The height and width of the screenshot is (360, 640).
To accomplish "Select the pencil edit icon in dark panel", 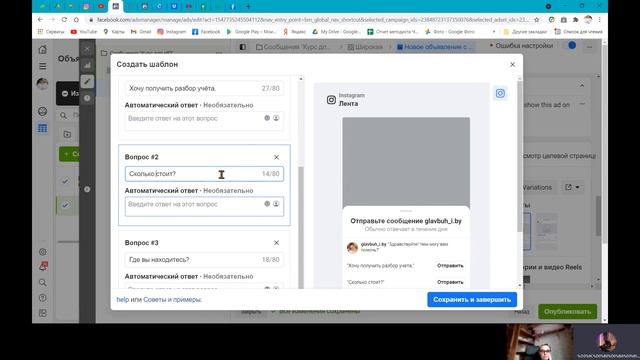I will tap(87, 82).
